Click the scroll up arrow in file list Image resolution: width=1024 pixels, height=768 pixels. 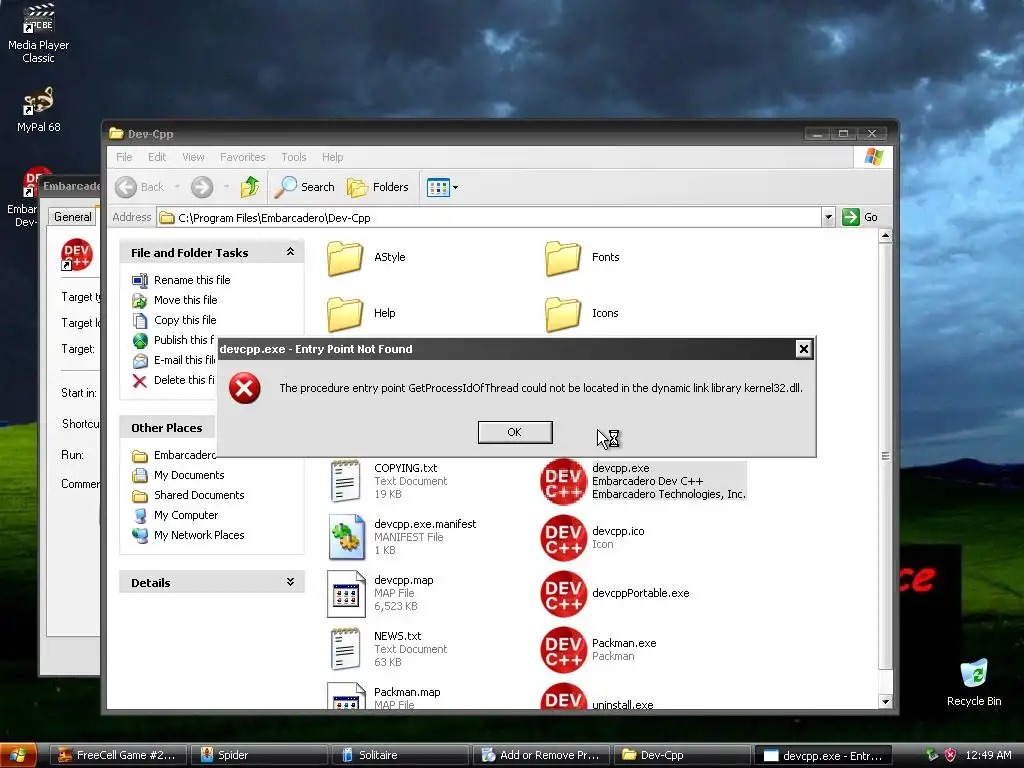[886, 236]
